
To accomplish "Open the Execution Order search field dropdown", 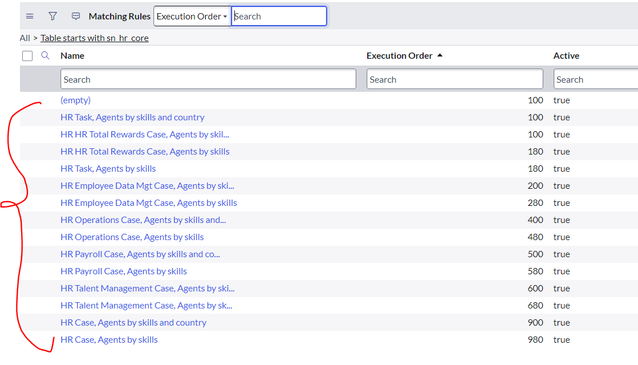I will click(192, 16).
